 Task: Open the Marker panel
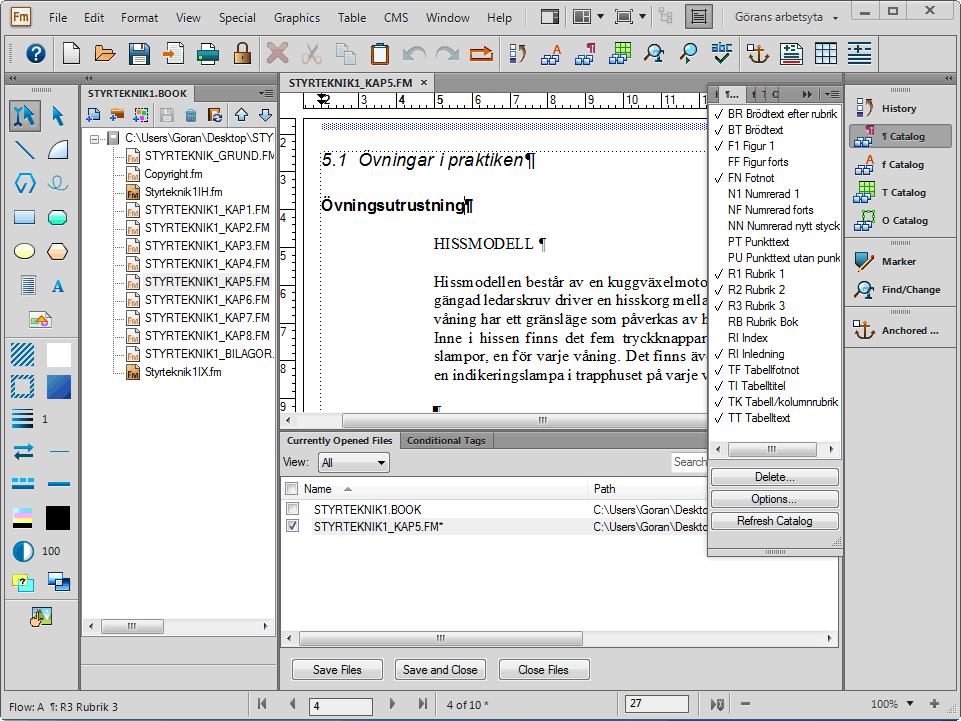click(x=896, y=262)
